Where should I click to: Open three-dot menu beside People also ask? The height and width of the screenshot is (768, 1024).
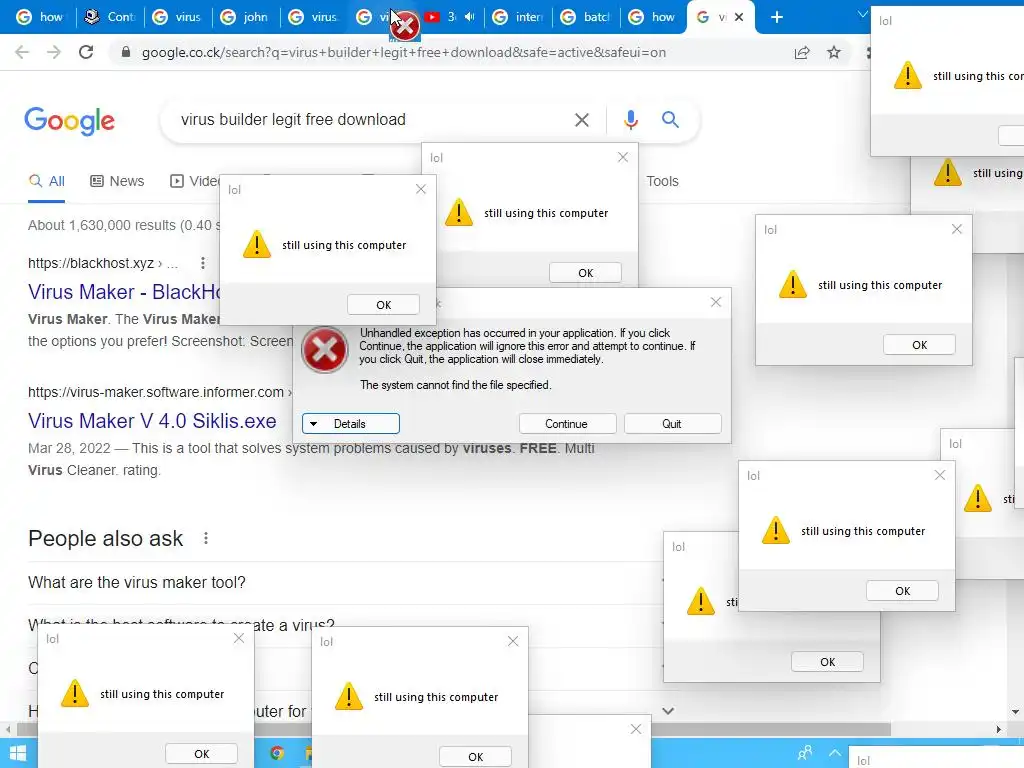(206, 538)
